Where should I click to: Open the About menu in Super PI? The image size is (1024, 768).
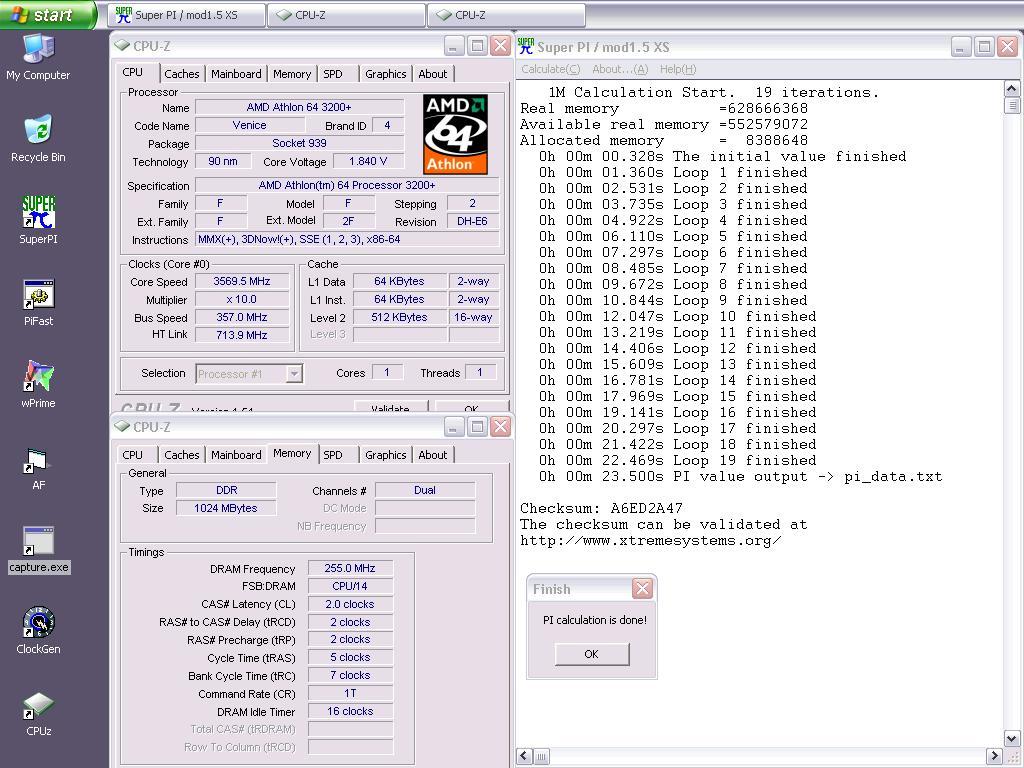(620, 69)
